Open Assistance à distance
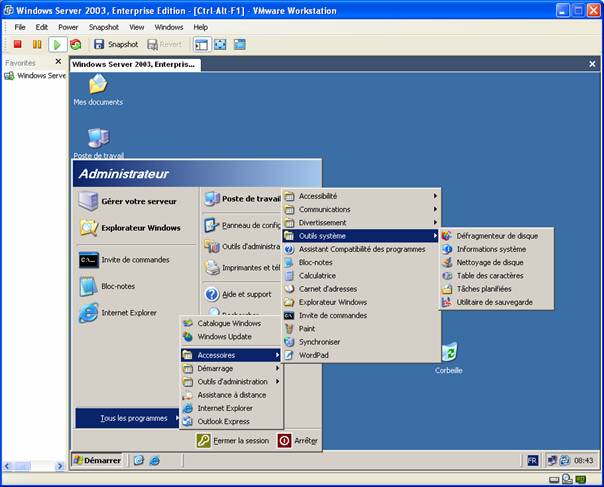Image resolution: width=604 pixels, height=487 pixels. (x=231, y=395)
